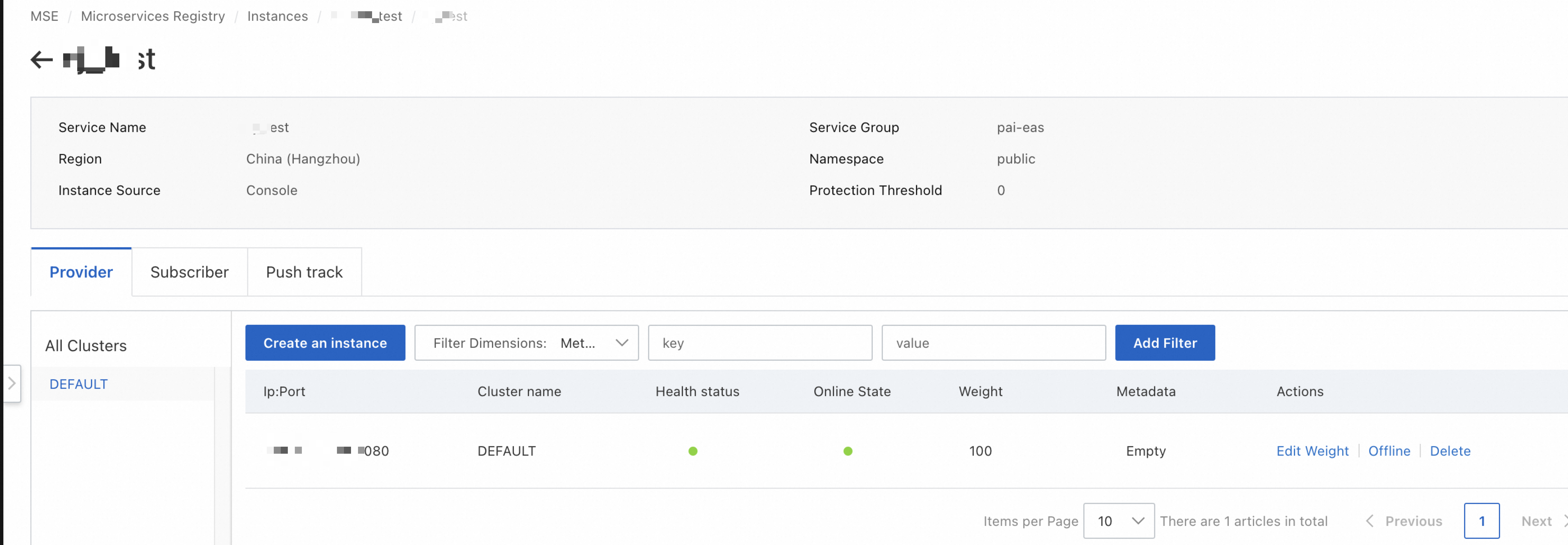Image resolution: width=1568 pixels, height=545 pixels.
Task: Focus the value filter input
Action: [993, 343]
